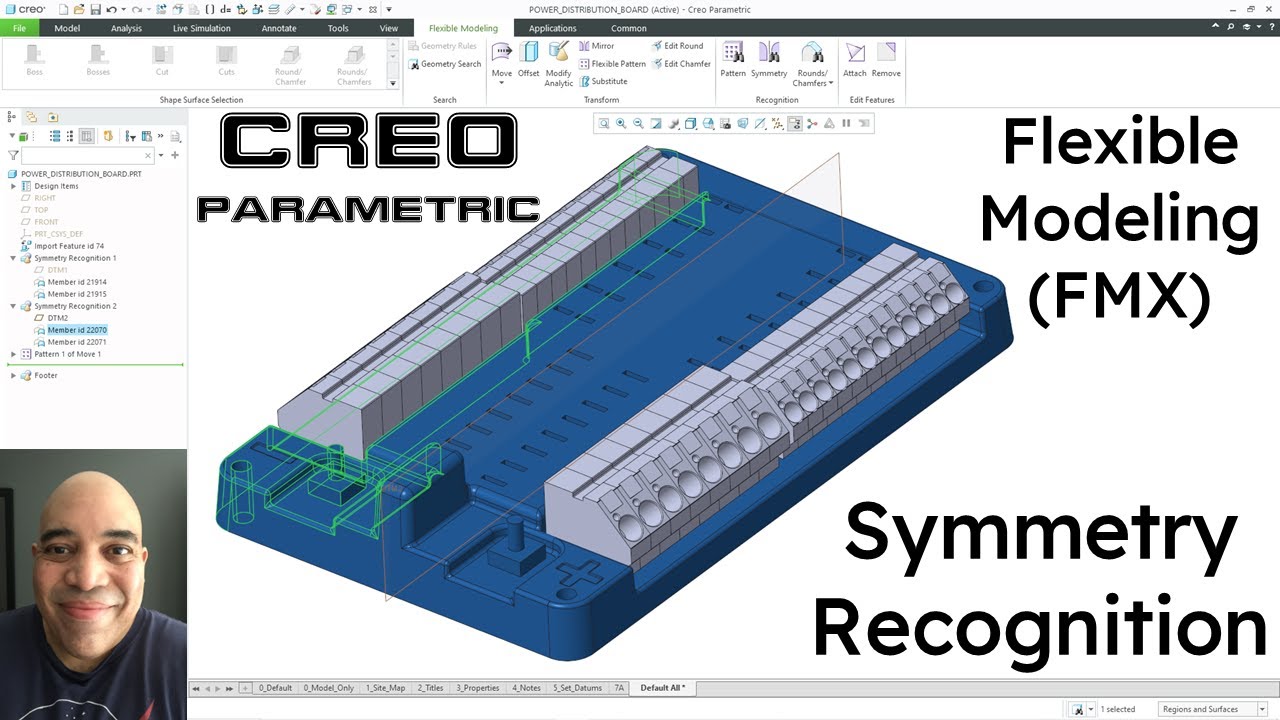
Task: Click the model tree filter funnel icon
Action: (13, 155)
